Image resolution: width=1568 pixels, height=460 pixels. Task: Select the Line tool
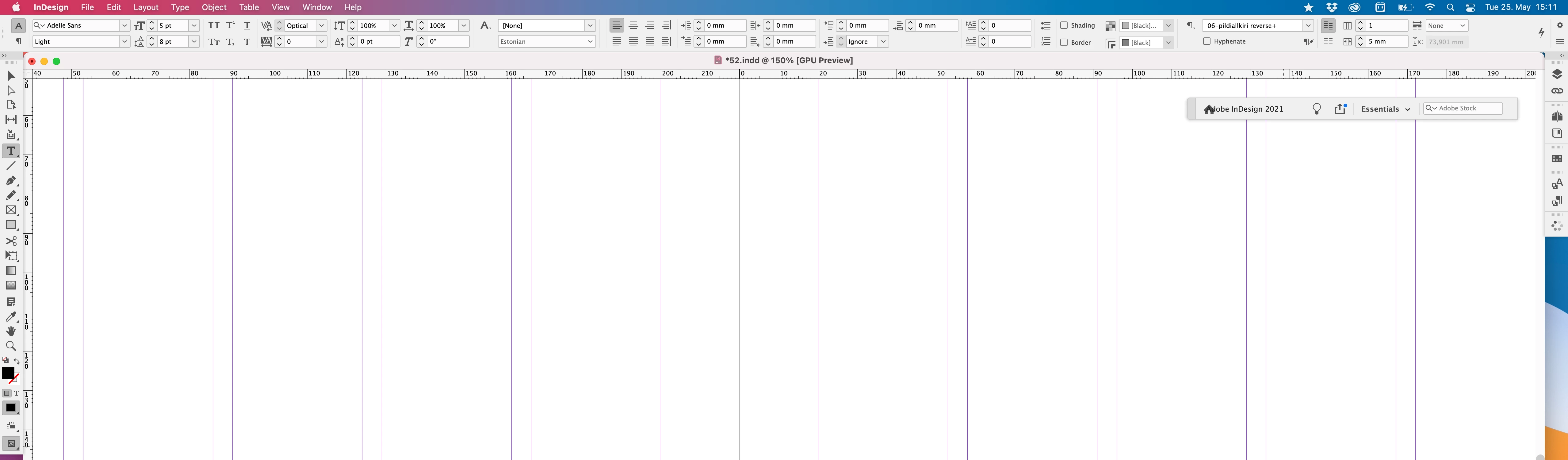(11, 166)
